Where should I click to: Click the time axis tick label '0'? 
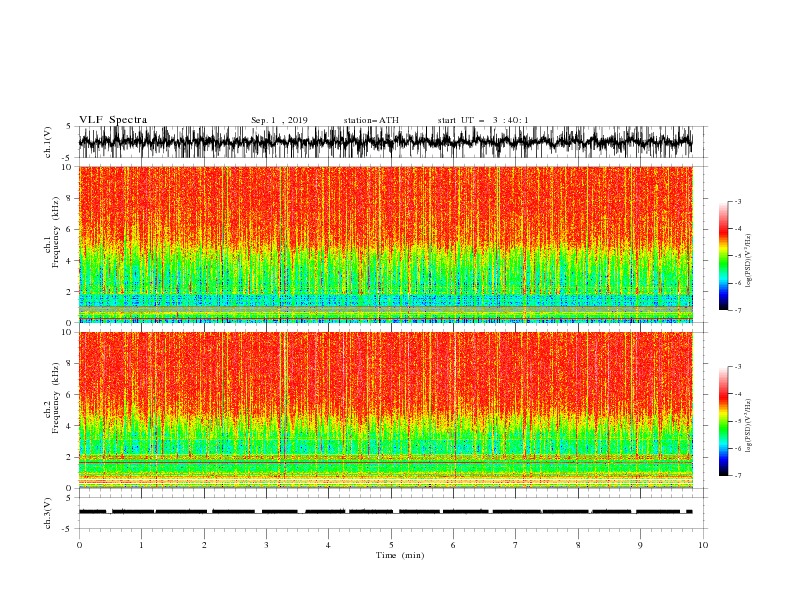[x=79, y=545]
